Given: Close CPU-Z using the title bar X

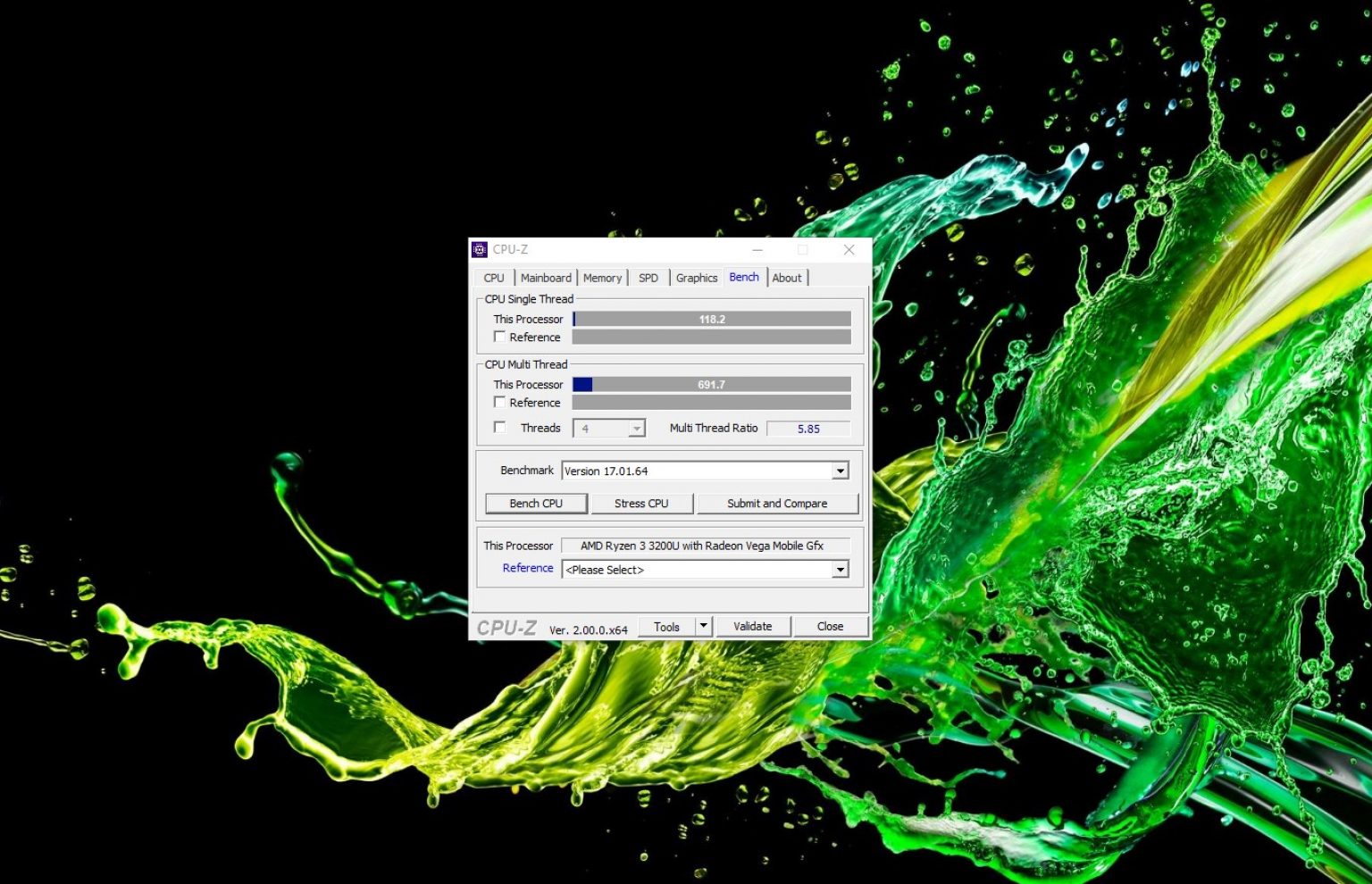Looking at the screenshot, I should (x=849, y=250).
